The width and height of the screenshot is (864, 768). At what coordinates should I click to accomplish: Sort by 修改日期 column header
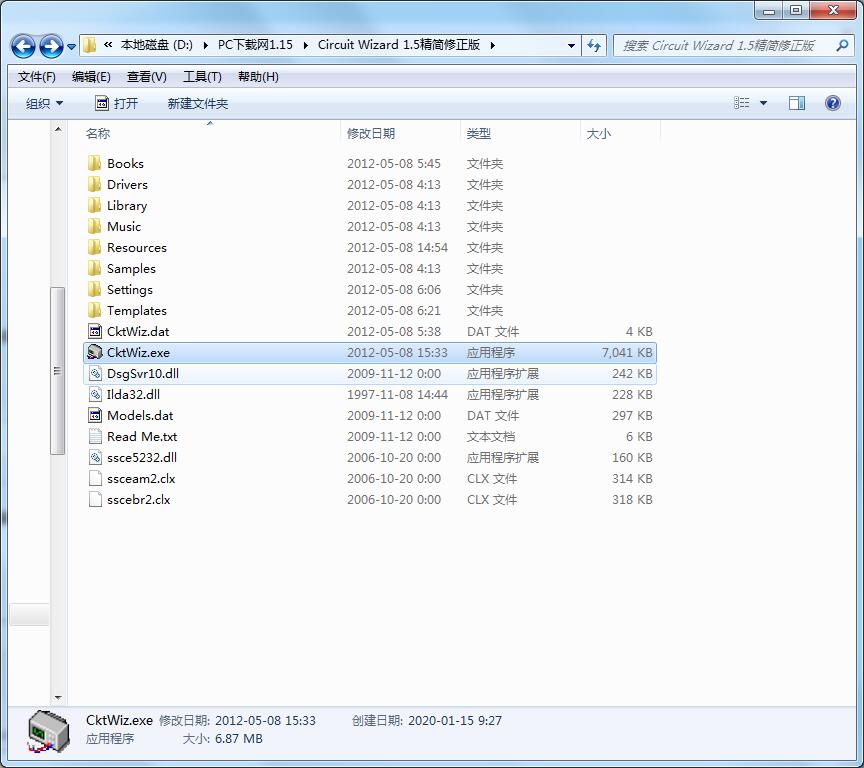[x=371, y=133]
